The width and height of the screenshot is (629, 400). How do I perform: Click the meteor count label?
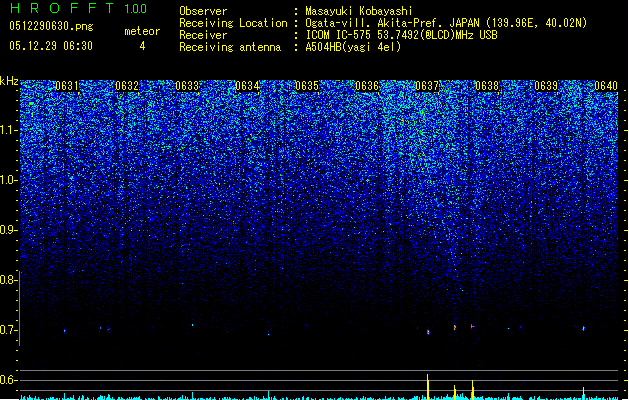(x=142, y=31)
